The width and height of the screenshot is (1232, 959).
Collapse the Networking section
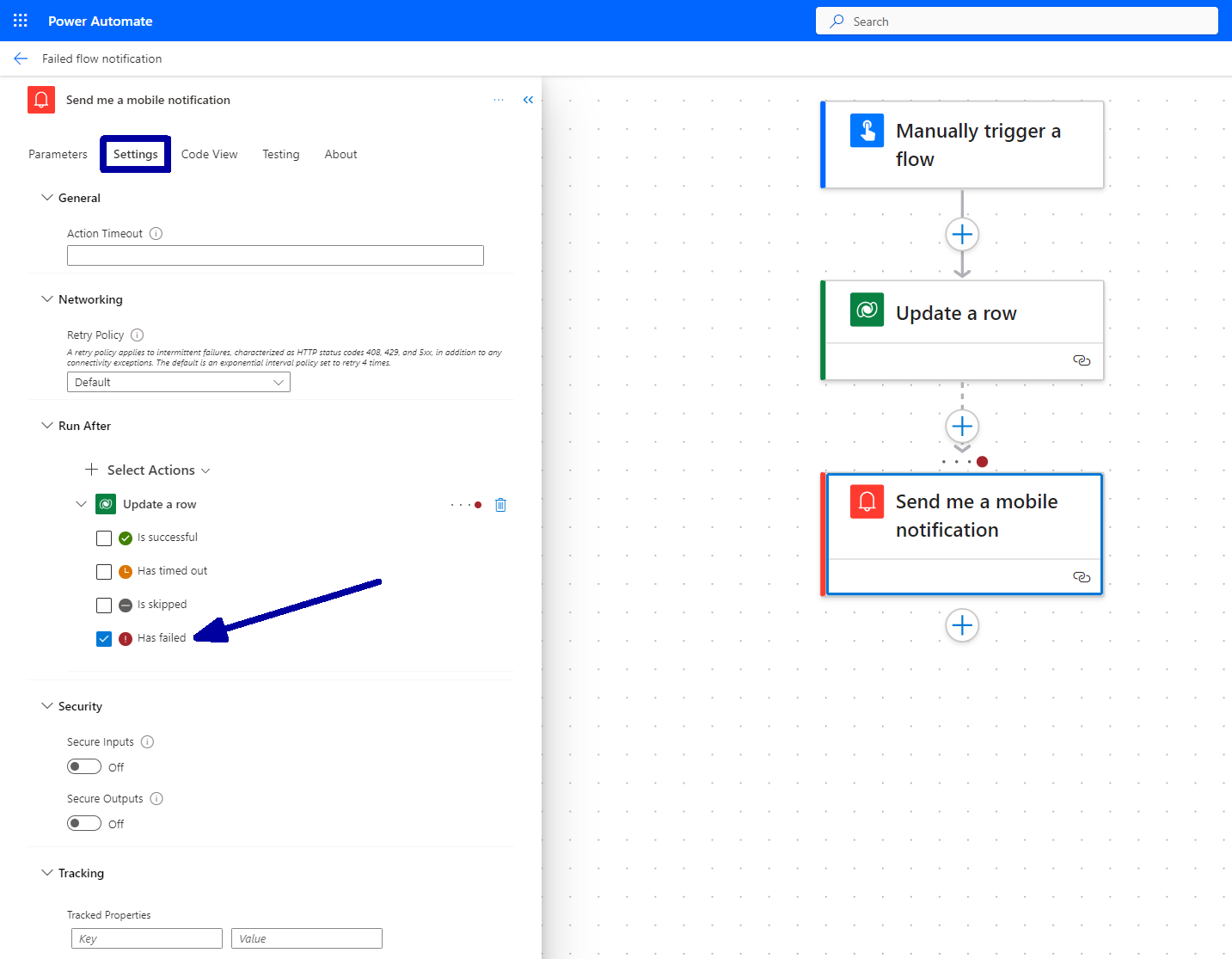47,299
